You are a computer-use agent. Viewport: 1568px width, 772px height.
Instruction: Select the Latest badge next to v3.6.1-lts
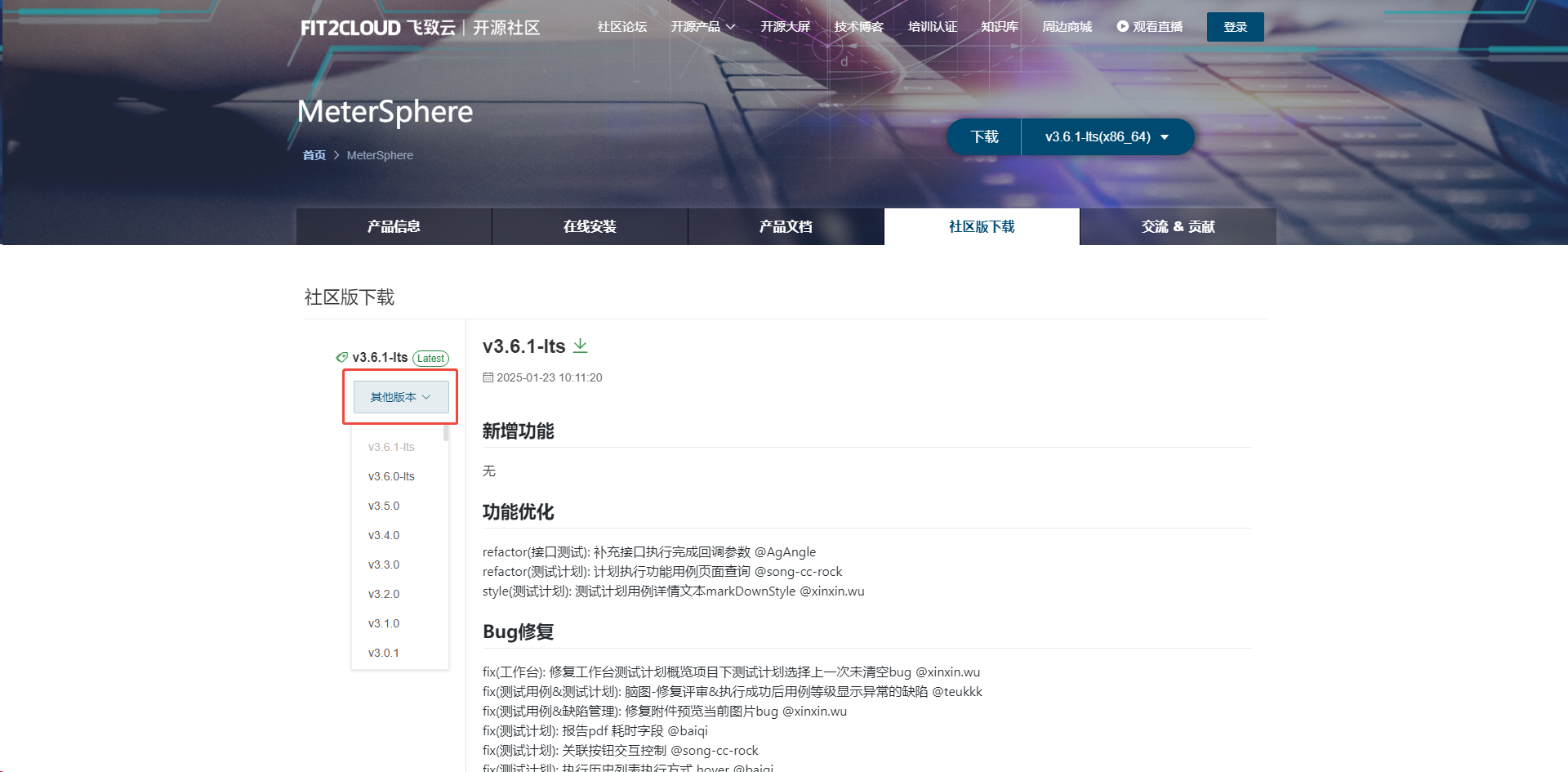(x=430, y=358)
